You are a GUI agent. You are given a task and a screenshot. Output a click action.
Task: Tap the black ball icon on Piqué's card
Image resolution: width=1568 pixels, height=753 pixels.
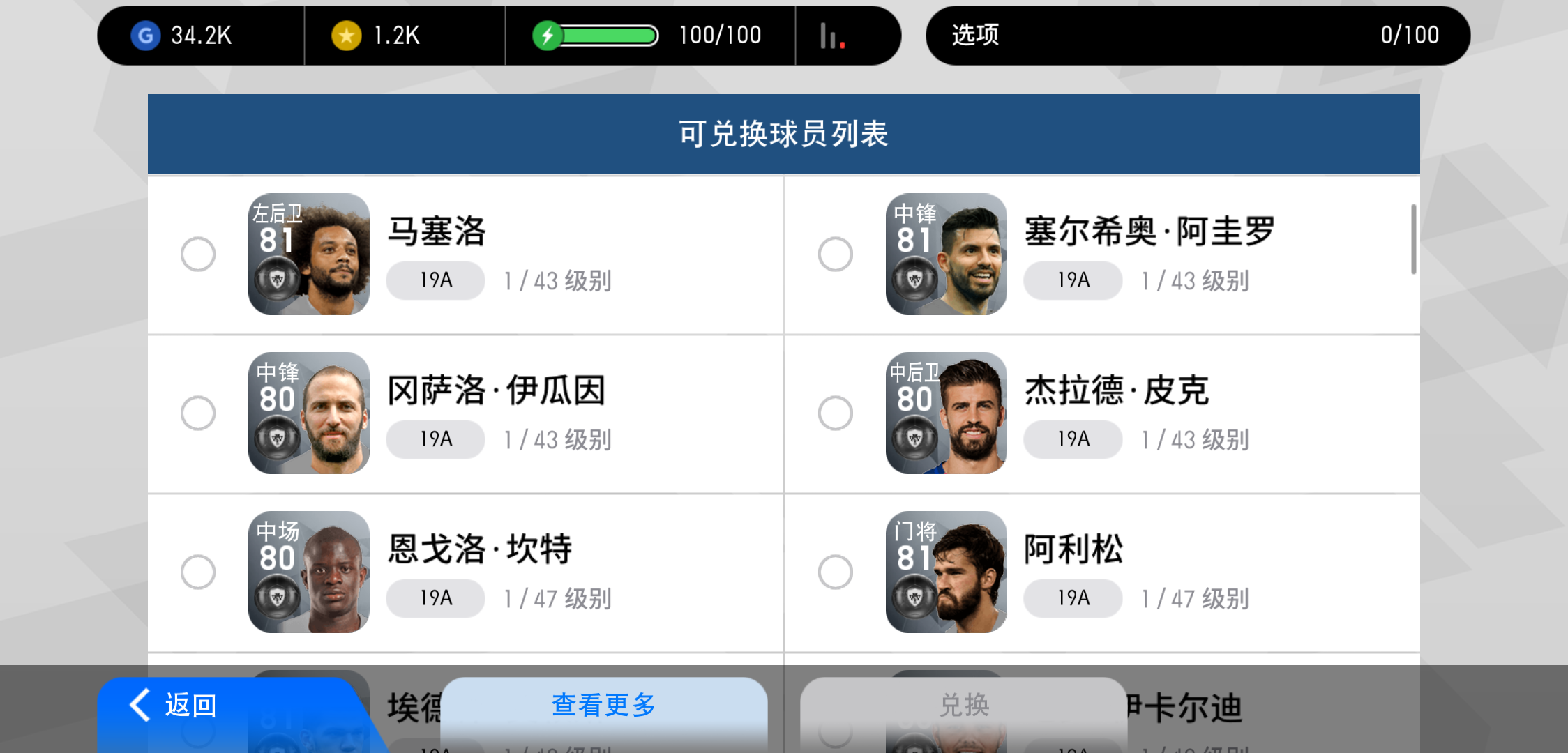(914, 439)
